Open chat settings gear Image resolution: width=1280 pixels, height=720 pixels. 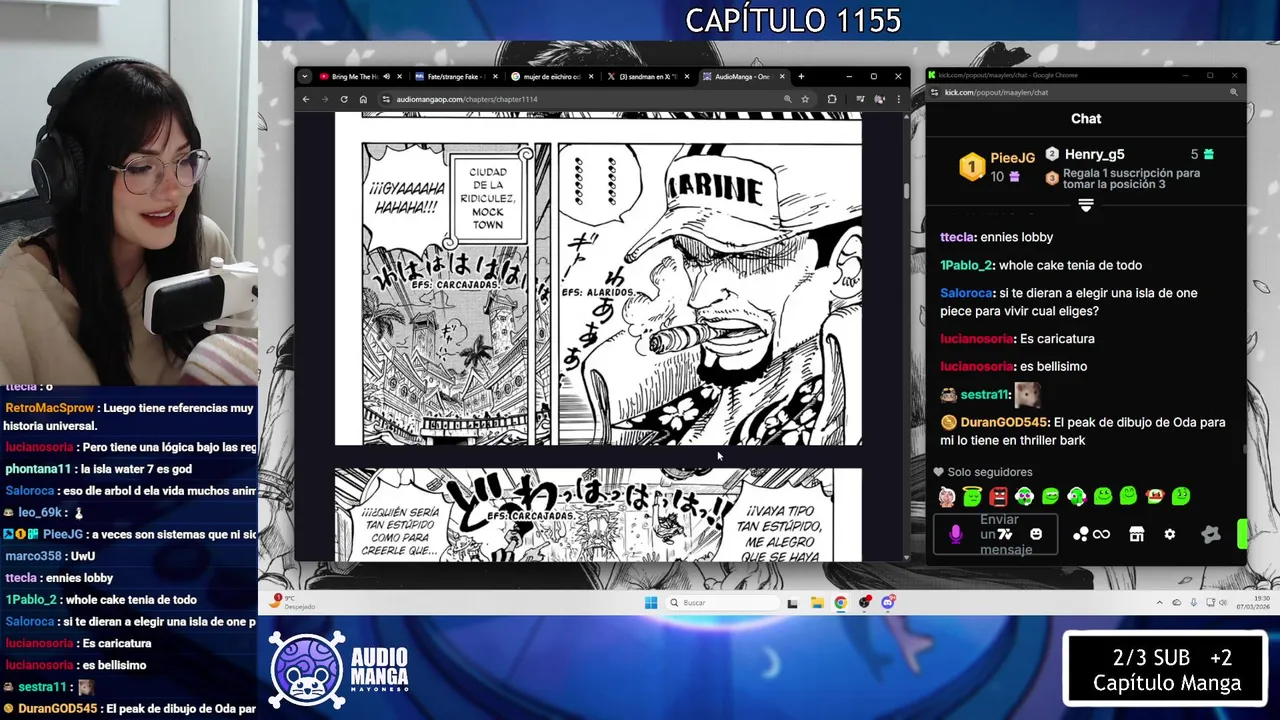(x=1170, y=535)
